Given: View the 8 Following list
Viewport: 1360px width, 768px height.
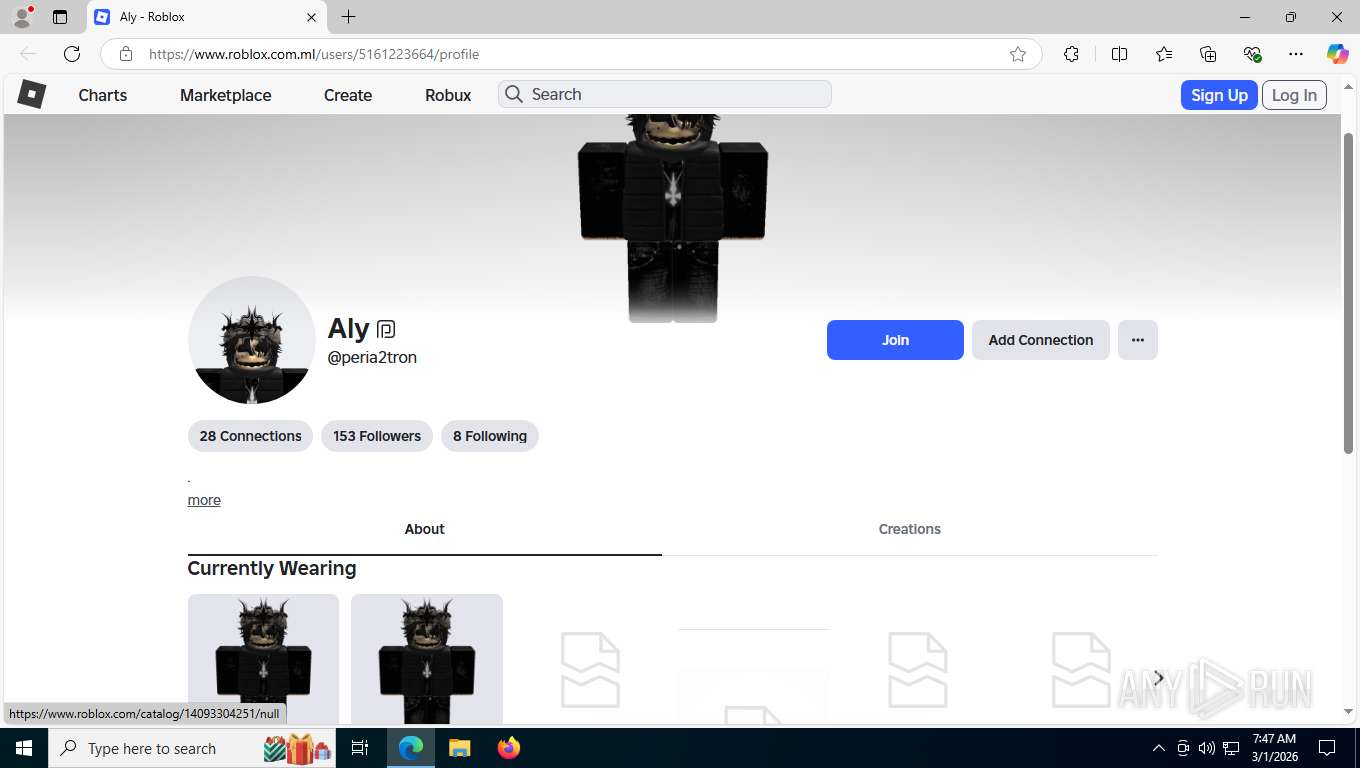Looking at the screenshot, I should (490, 436).
